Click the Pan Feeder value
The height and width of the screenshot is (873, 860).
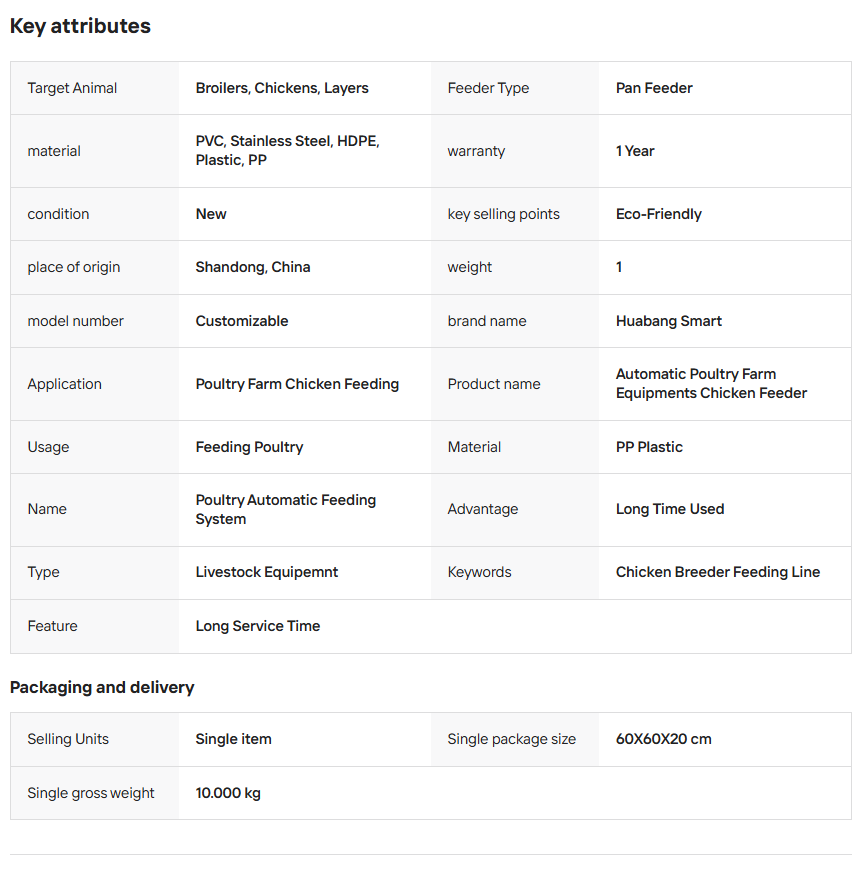coord(654,88)
